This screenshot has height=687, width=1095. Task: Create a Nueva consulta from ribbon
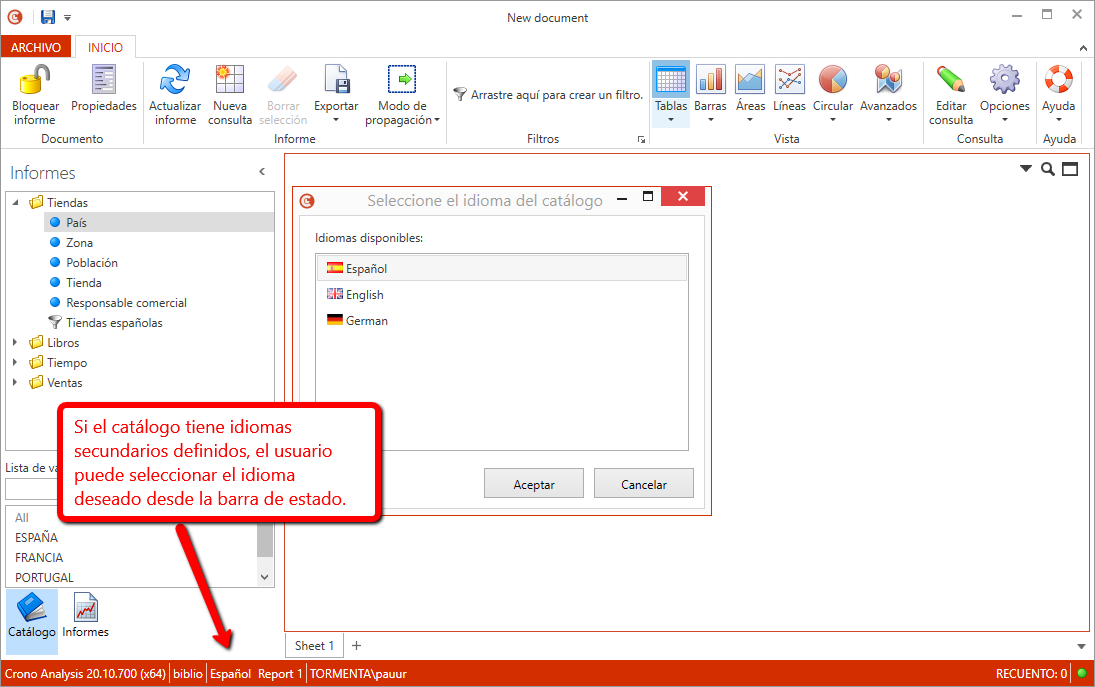(x=230, y=80)
